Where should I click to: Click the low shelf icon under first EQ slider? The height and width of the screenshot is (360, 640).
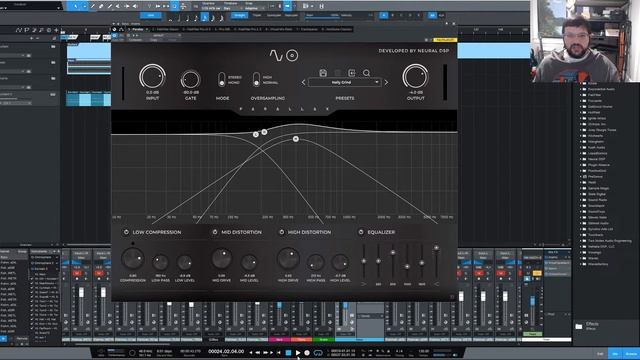tap(363, 284)
